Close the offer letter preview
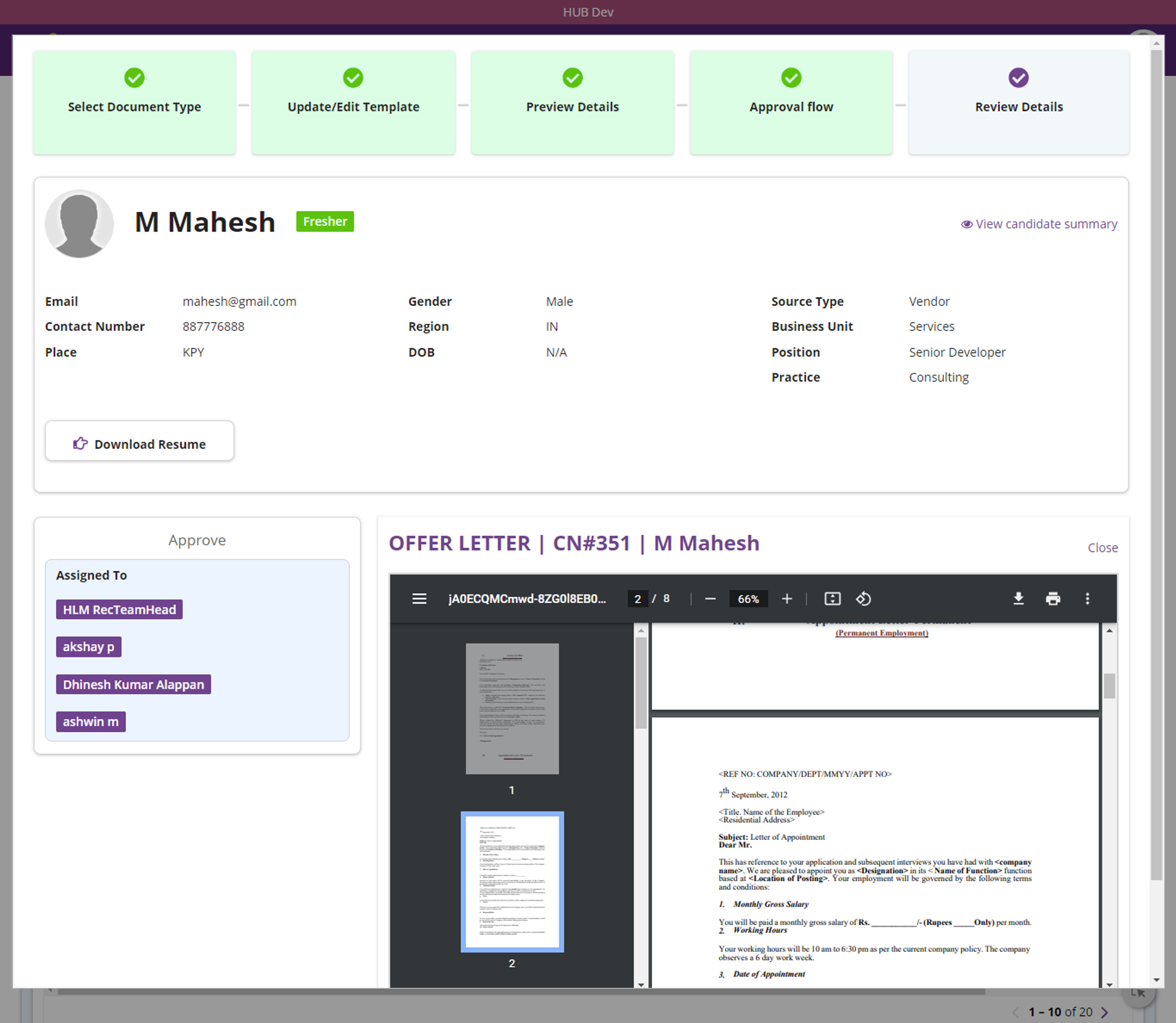 1102,548
